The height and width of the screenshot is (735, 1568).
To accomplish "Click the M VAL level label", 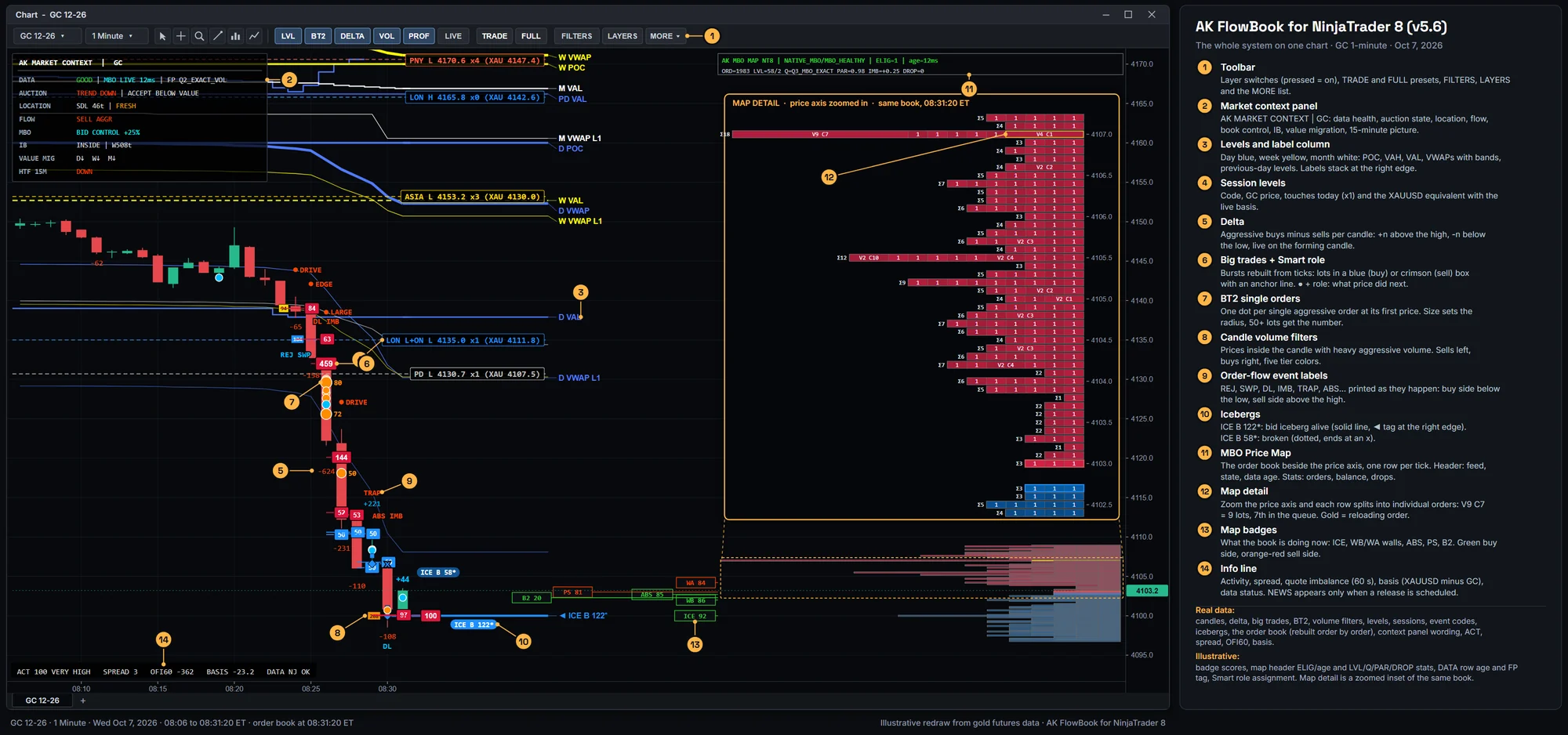I will pos(570,89).
